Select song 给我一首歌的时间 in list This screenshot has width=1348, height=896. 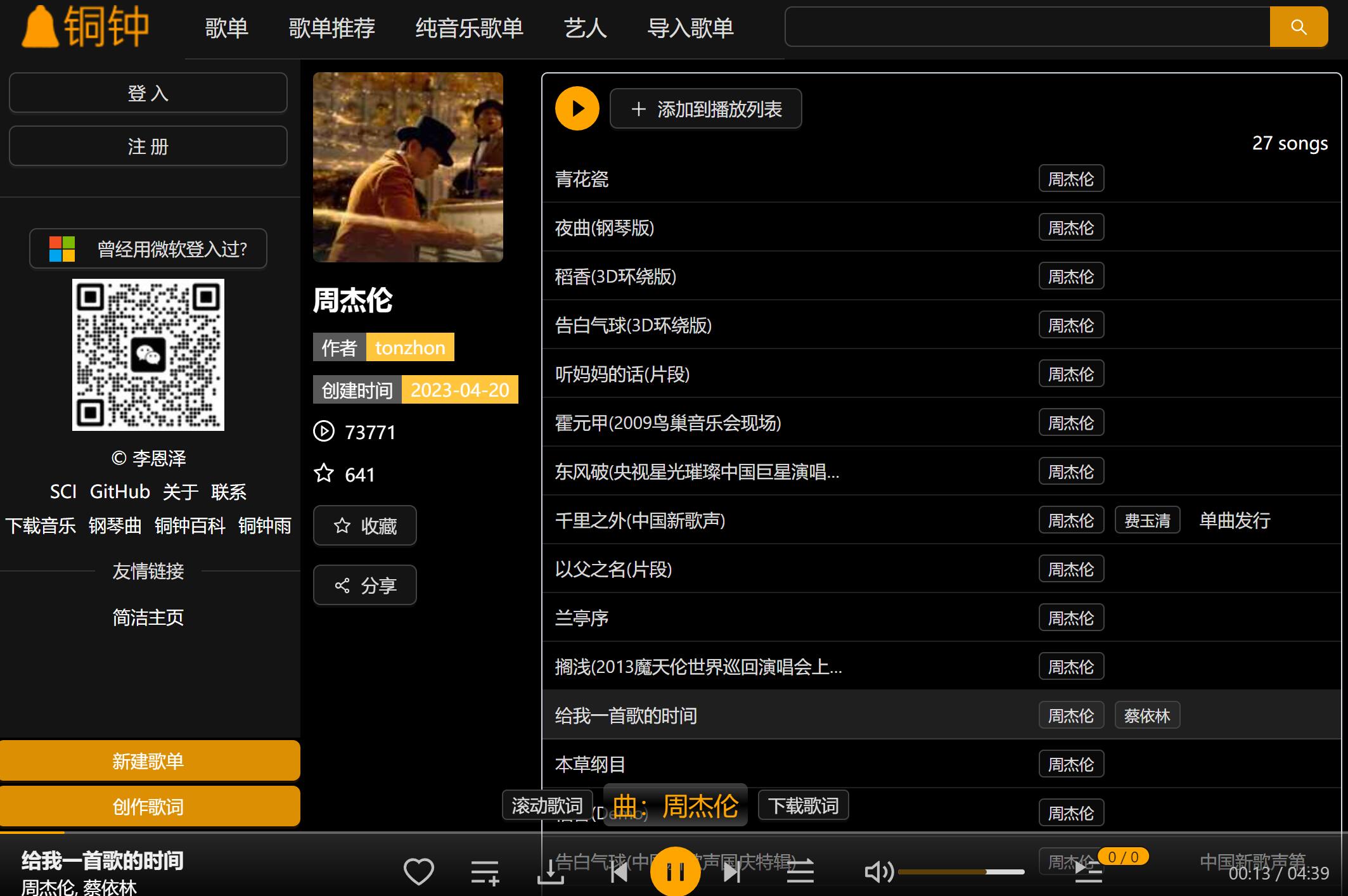tap(626, 716)
